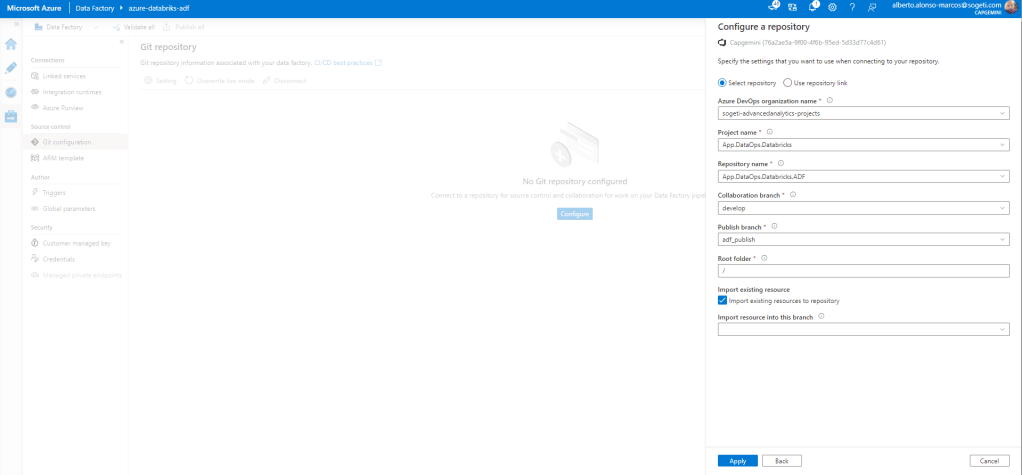Image resolution: width=1022 pixels, height=475 pixels.
Task: Open notifications bell in top bar
Action: coord(812,7)
